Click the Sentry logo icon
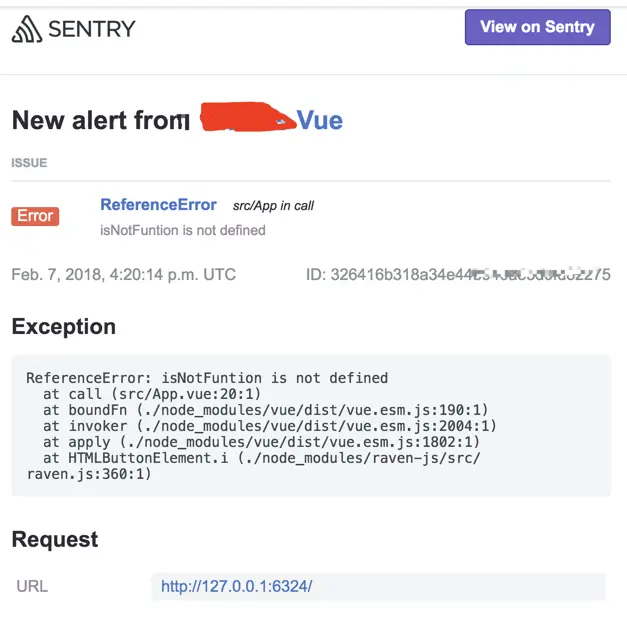The image size is (627, 632). point(27,29)
